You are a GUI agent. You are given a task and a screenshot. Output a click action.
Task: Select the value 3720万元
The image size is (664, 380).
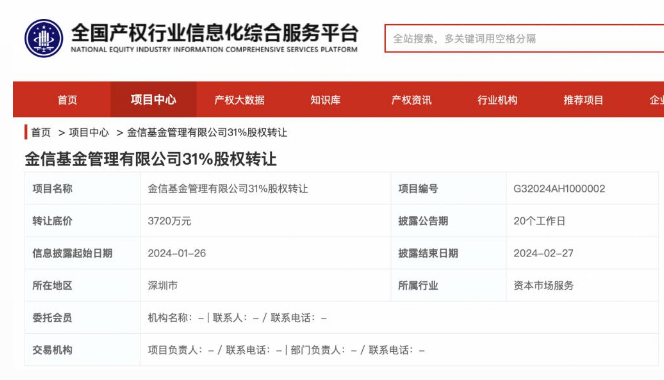tap(169, 221)
